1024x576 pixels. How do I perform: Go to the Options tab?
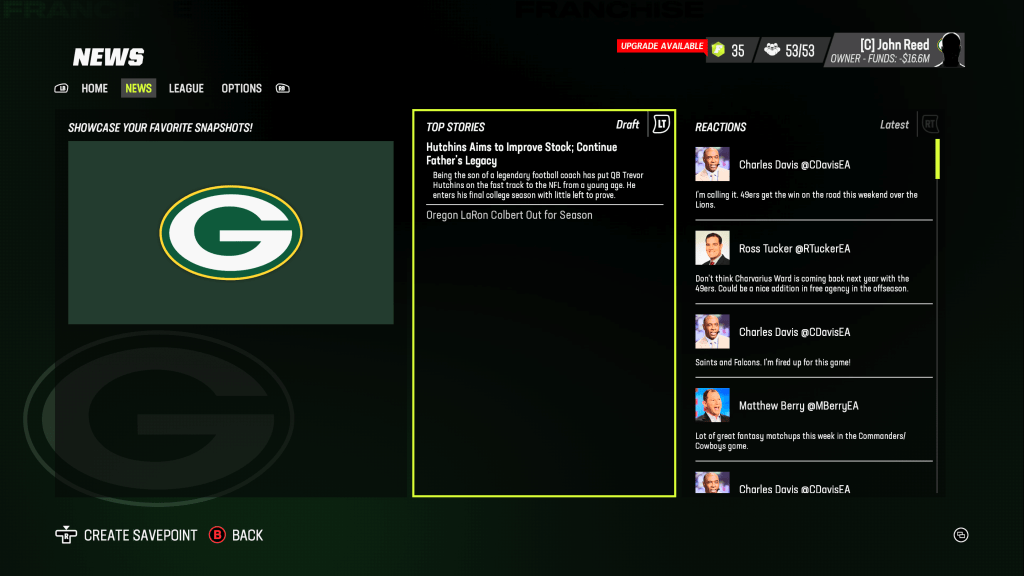click(241, 88)
